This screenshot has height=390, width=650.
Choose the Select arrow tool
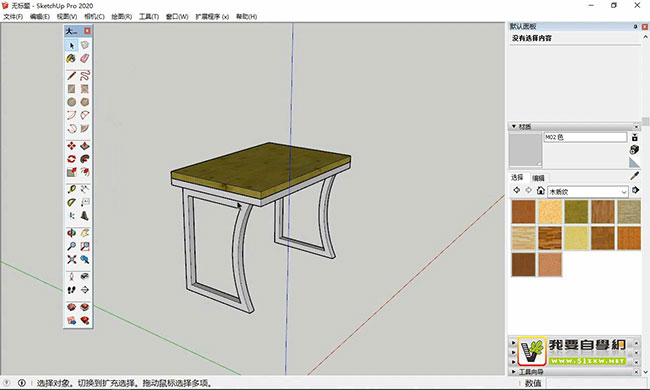(71, 45)
